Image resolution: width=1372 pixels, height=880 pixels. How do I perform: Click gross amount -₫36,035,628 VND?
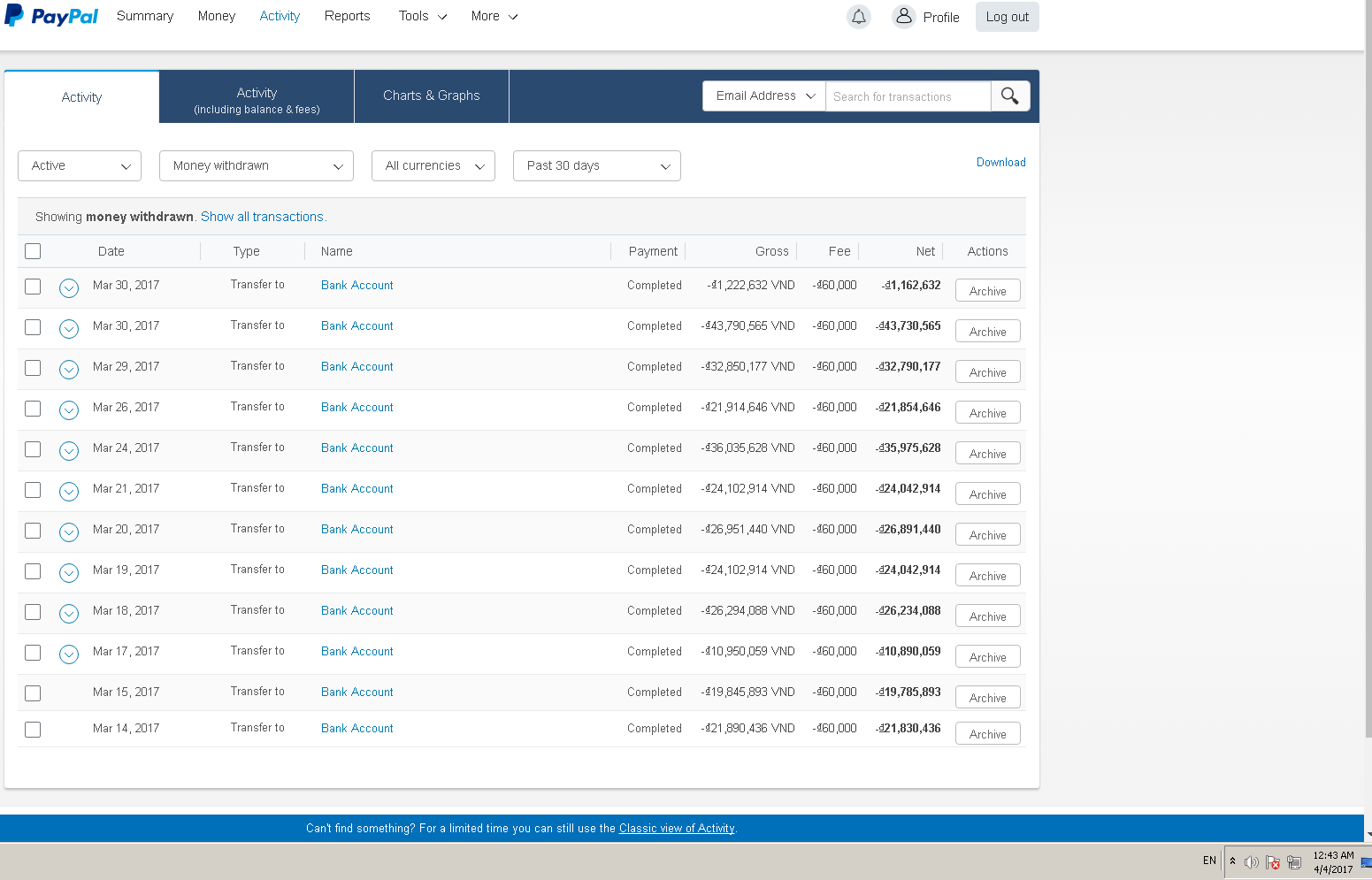pyautogui.click(x=748, y=448)
